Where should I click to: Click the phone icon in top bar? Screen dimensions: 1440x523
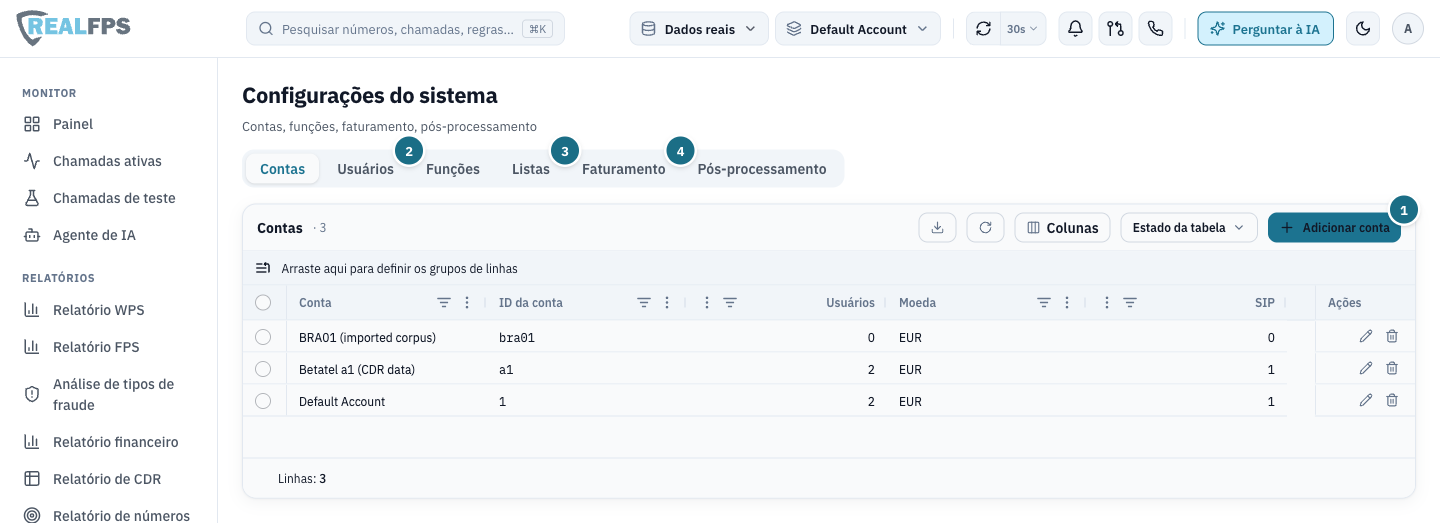[1155, 29]
